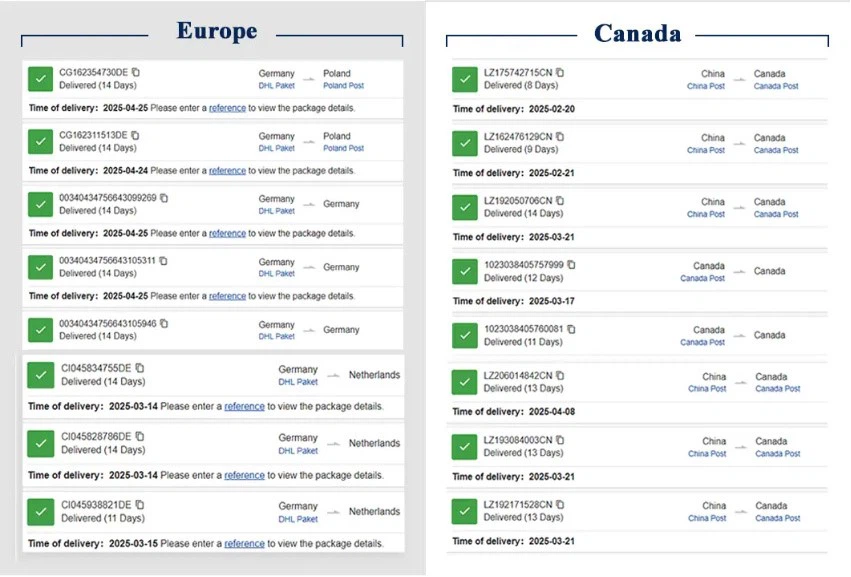Viewport: 851px width, 577px height.
Task: Copy tracking number CG162311513DE
Action: [x=135, y=135]
